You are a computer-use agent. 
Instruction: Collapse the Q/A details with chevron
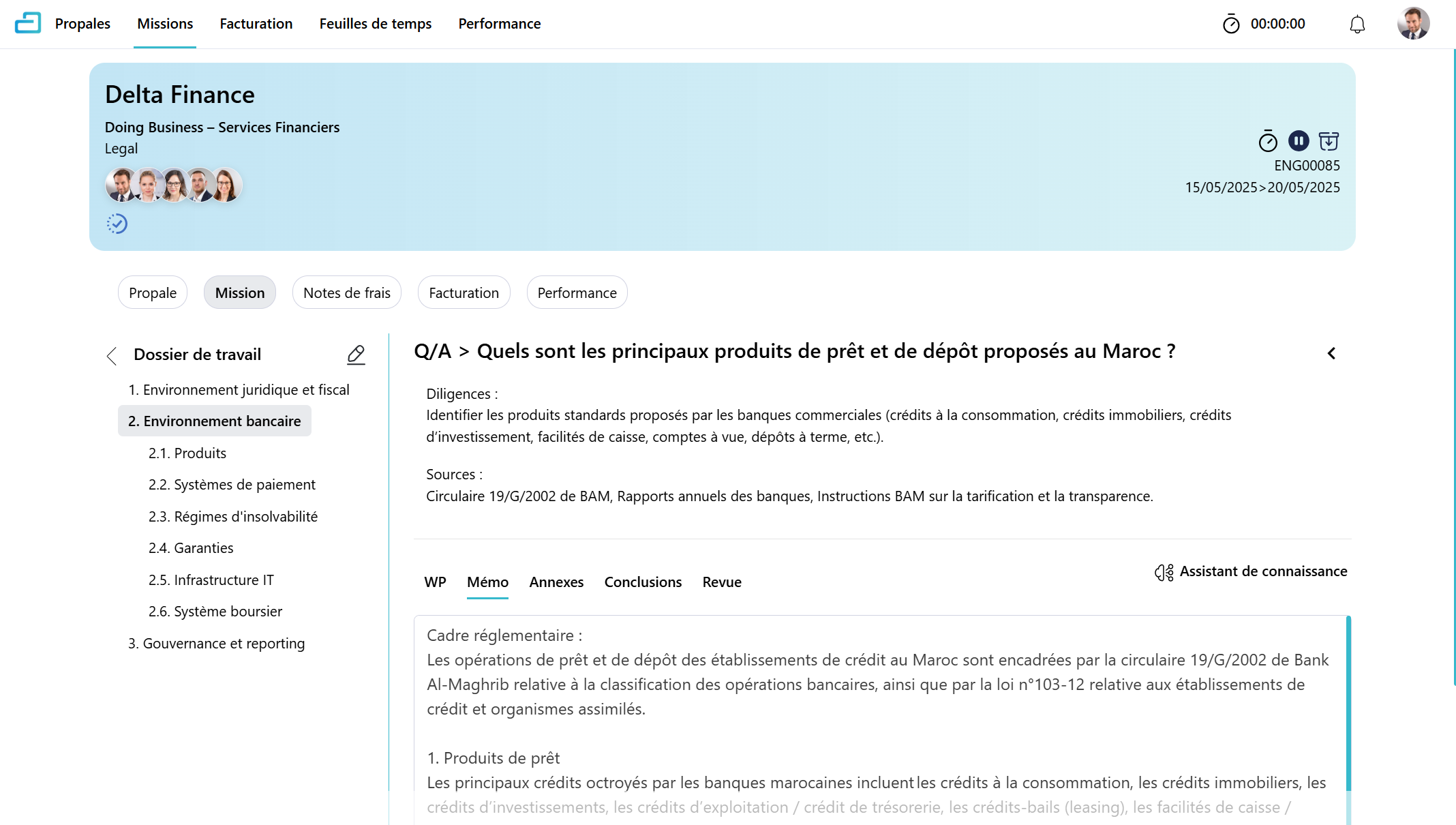1331,353
